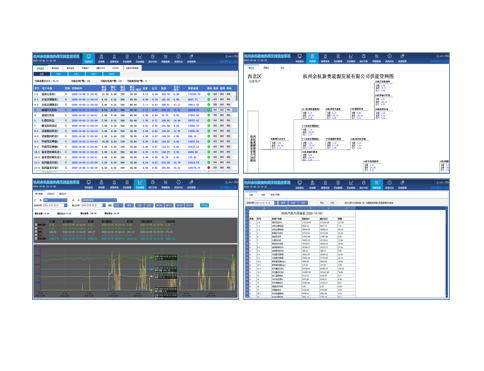Open the highlighted chart icon in the trend curve window
This screenshot has width=484, height=371.
pos(140,184)
